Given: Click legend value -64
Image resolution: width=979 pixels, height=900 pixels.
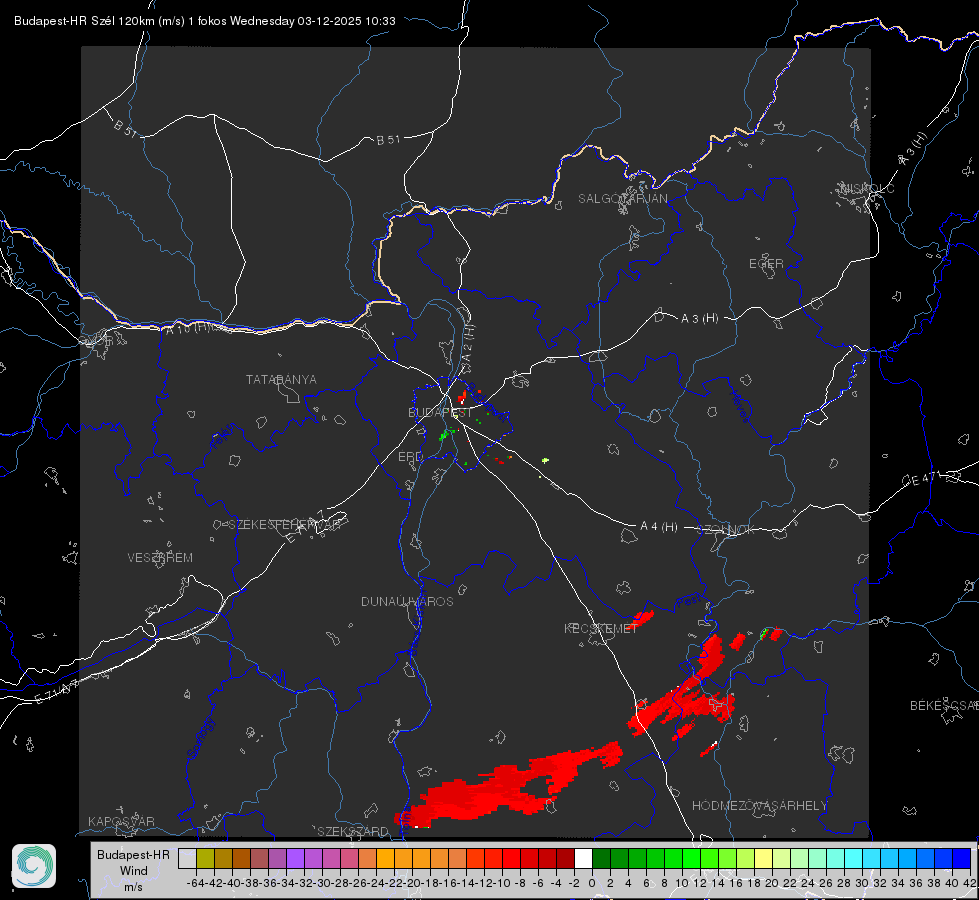Looking at the screenshot, I should click(x=195, y=883).
